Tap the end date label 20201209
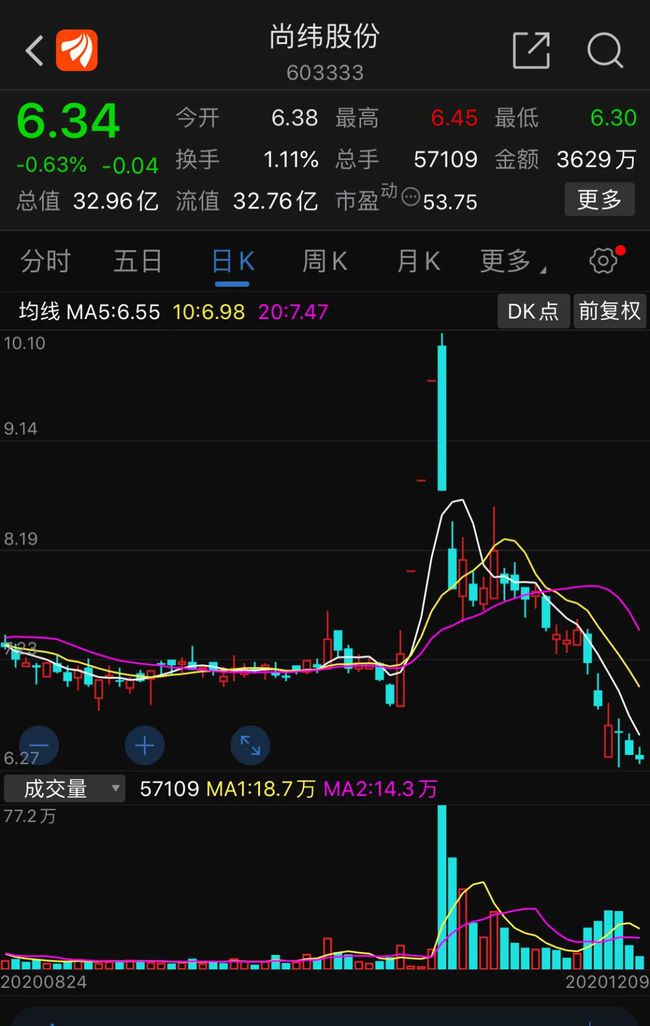 (607, 982)
